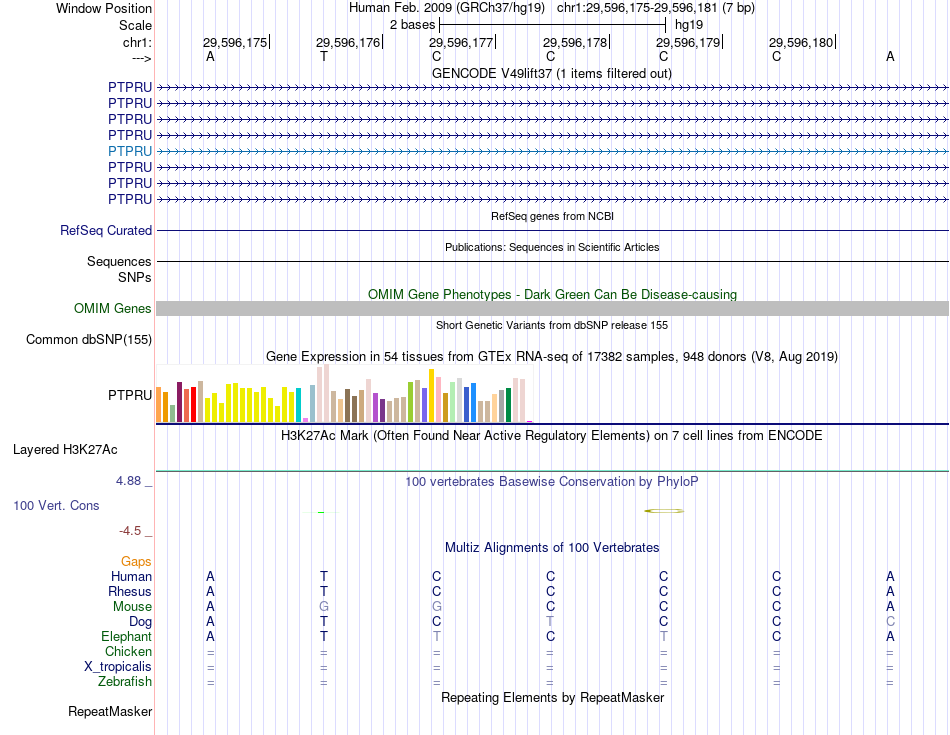Open the RefSeq Curated track label
The image size is (950, 735).
(x=106, y=230)
